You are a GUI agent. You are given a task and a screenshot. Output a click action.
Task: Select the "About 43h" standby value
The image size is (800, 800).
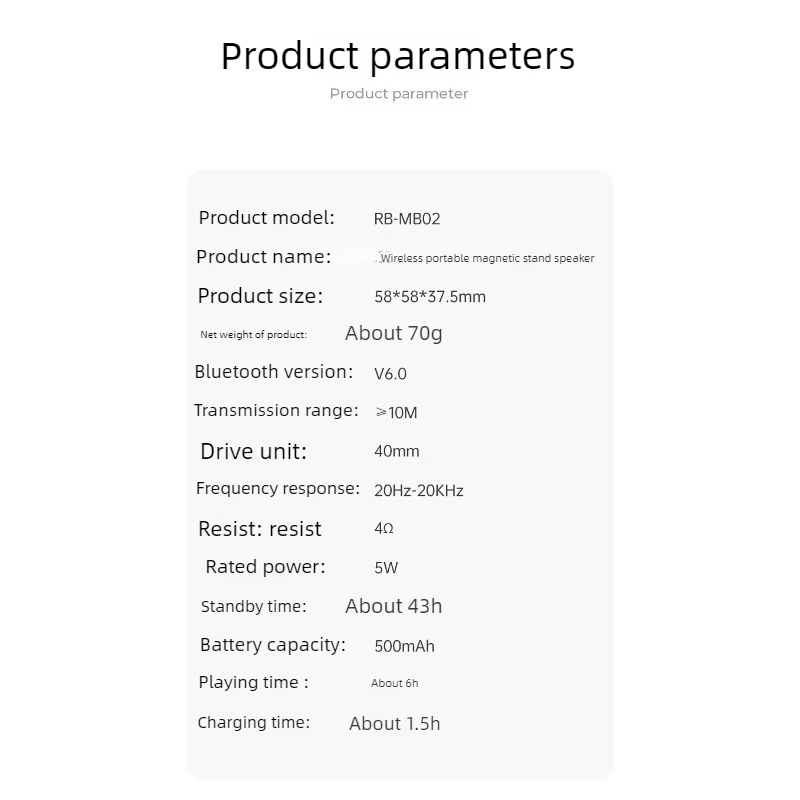[393, 606]
